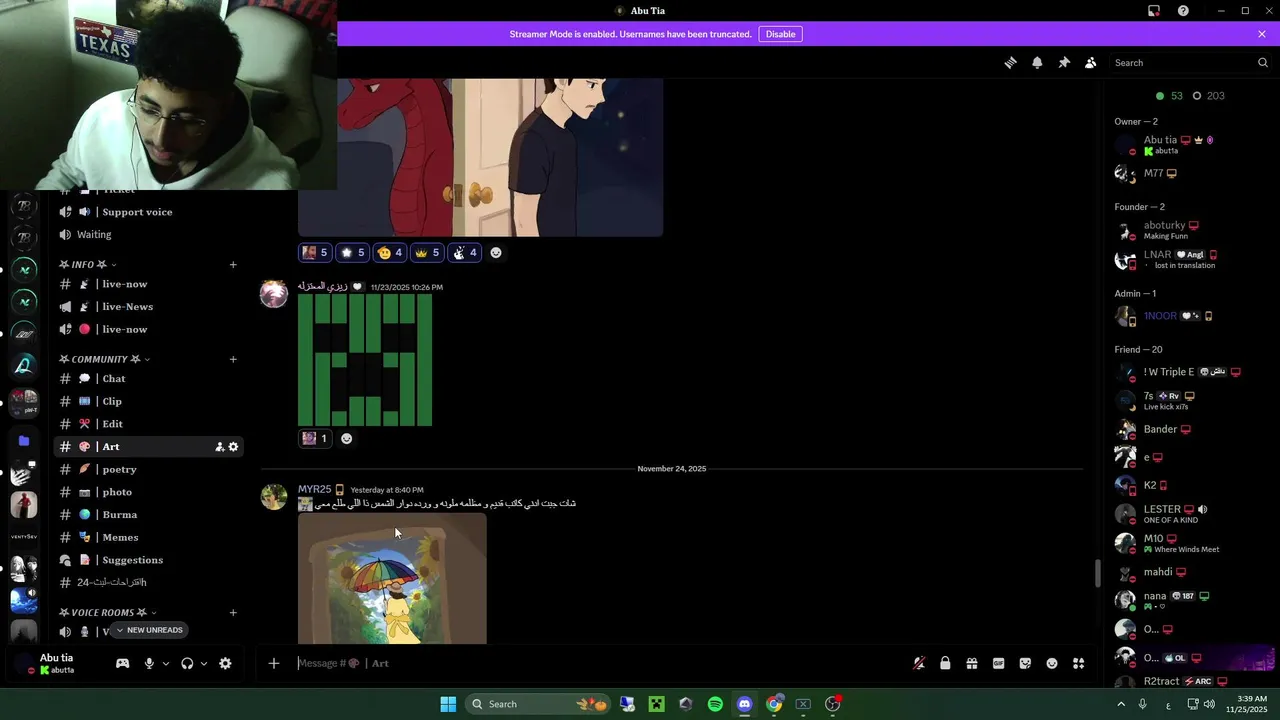Screen dimensions: 1280x720
Task: Add a channel to COMMUNITY category
Action: click(x=233, y=359)
